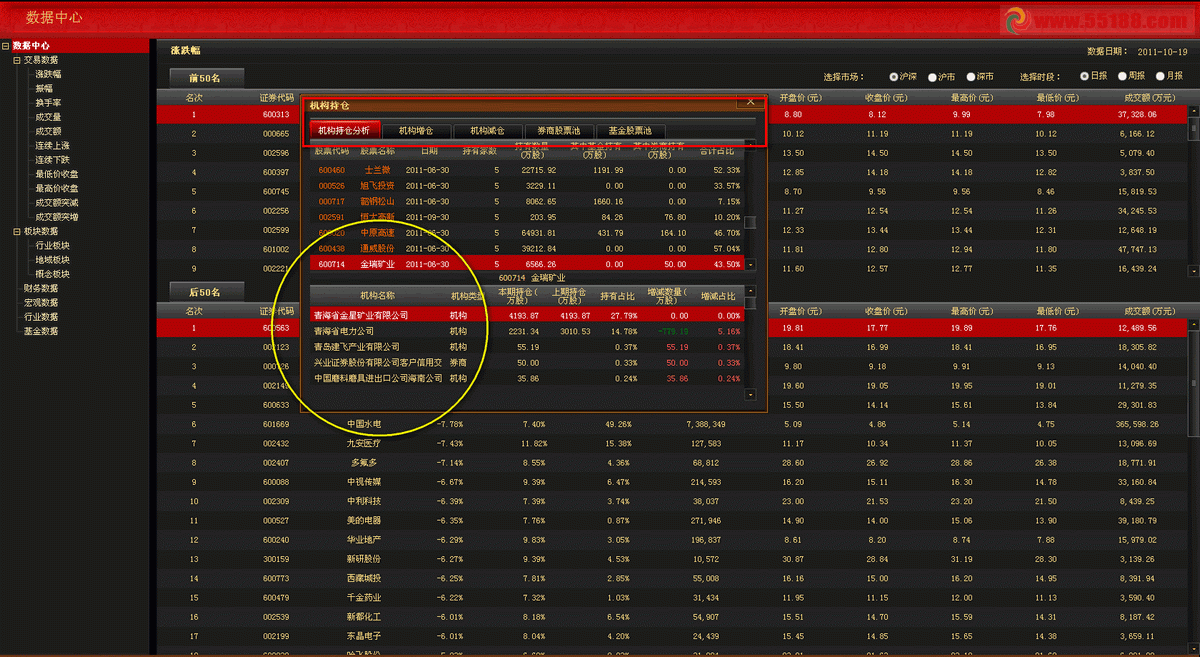Select institution 青海省电力公司

pyautogui.click(x=343, y=331)
